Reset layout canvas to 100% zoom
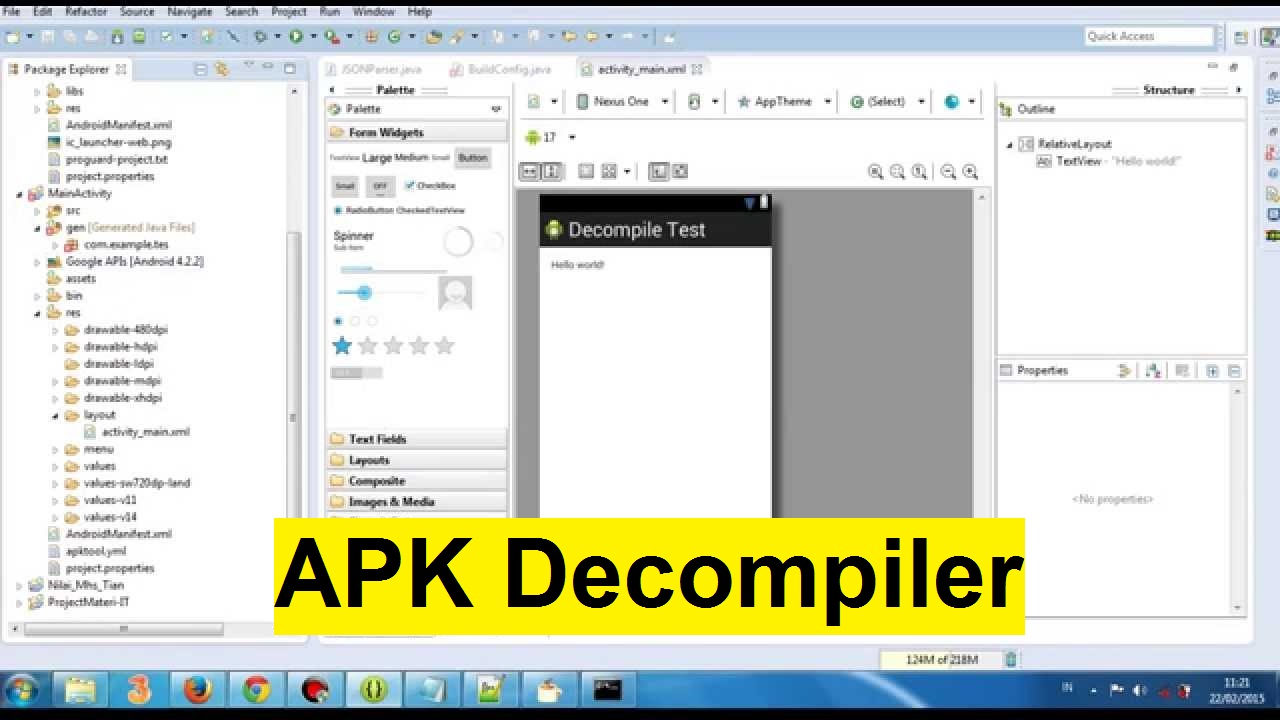 pyautogui.click(x=919, y=172)
